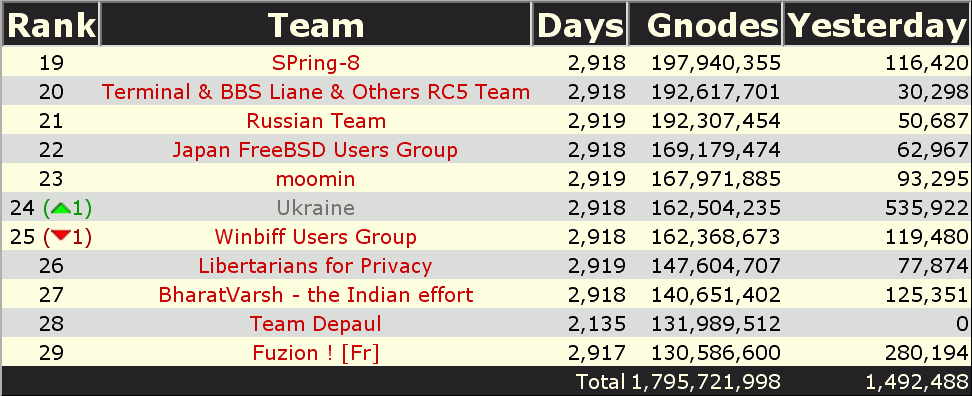Click the moomin team link
The width and height of the screenshot is (972, 396).
click(316, 179)
